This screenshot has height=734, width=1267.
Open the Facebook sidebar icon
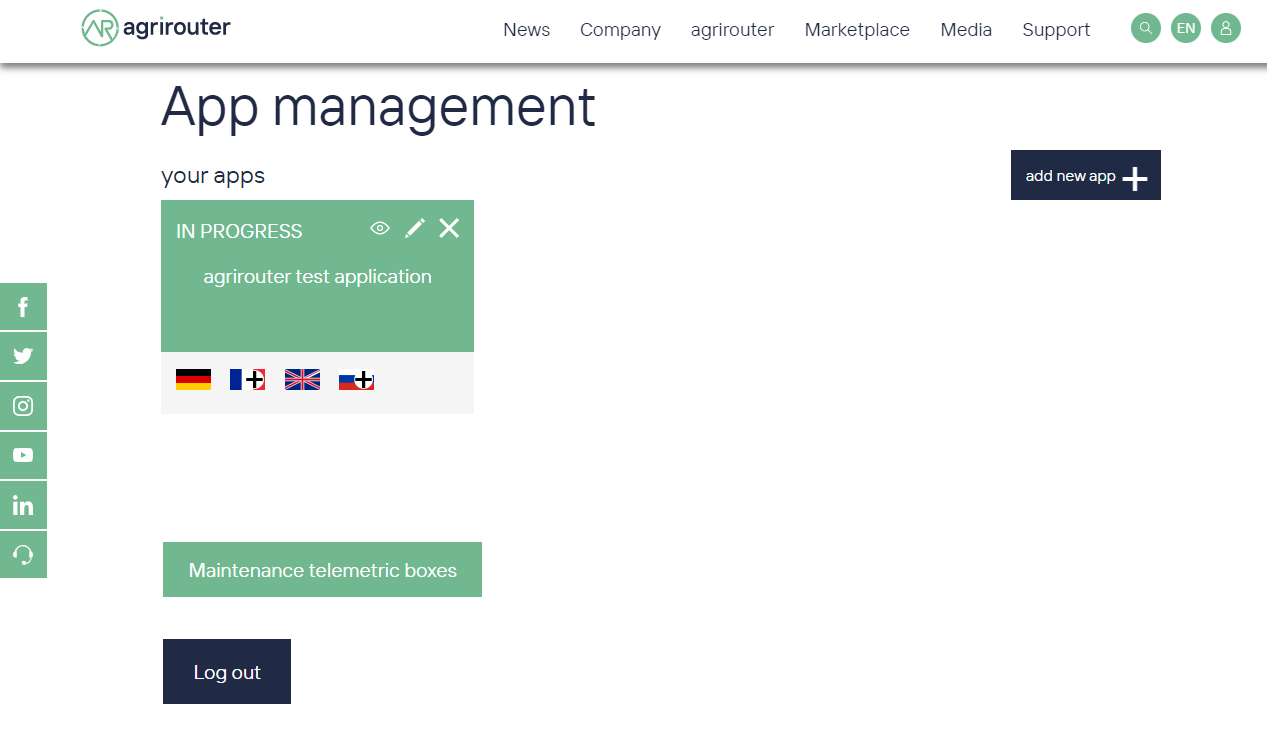pyautogui.click(x=23, y=306)
